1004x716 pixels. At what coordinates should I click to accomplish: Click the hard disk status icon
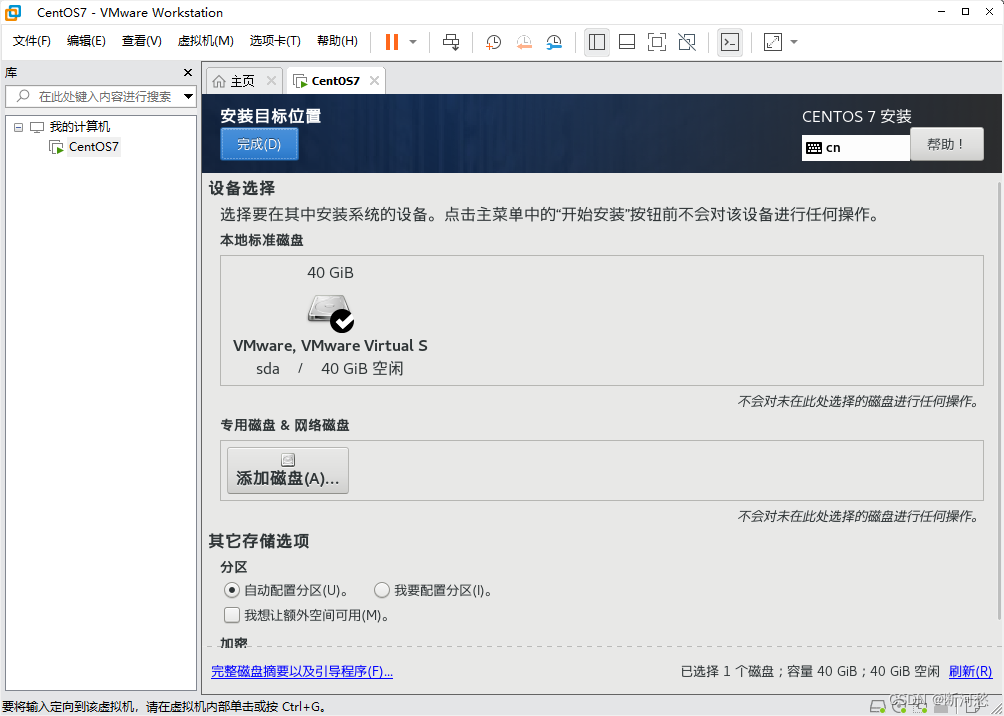(877, 706)
